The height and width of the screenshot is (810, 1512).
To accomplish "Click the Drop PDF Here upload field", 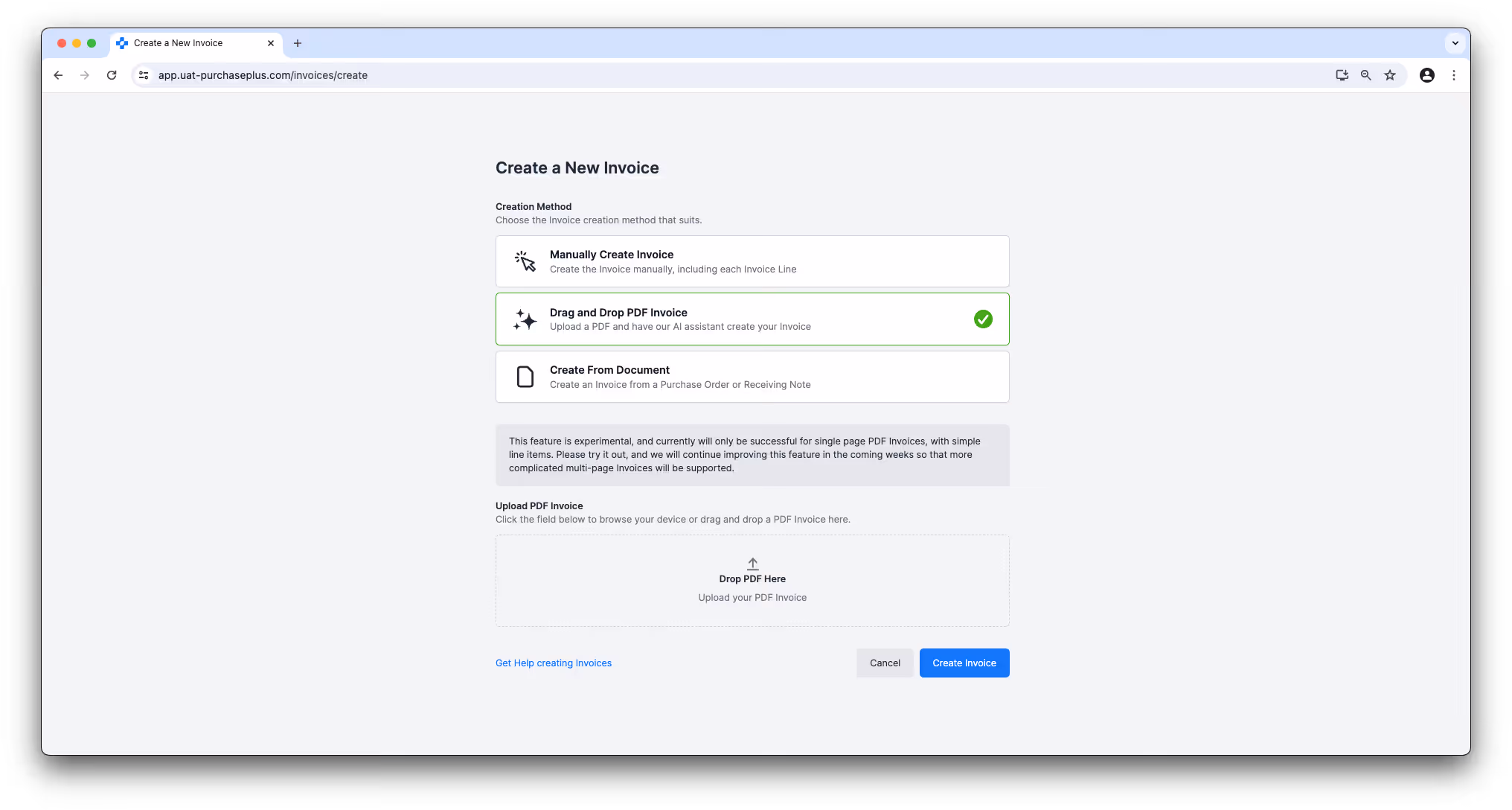I will tap(752, 581).
